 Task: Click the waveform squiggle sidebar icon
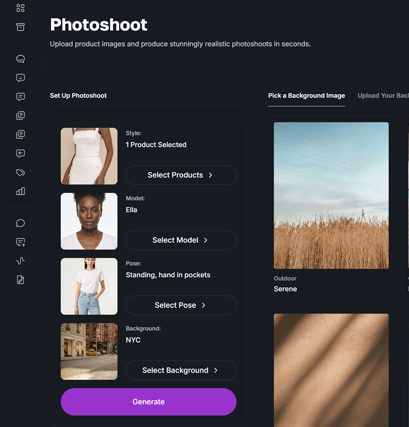pos(20,261)
